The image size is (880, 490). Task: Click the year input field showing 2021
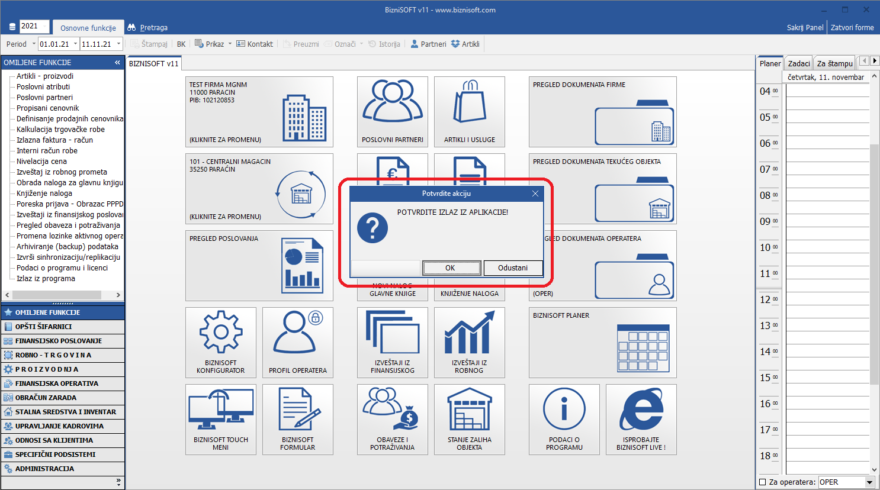pyautogui.click(x=33, y=25)
